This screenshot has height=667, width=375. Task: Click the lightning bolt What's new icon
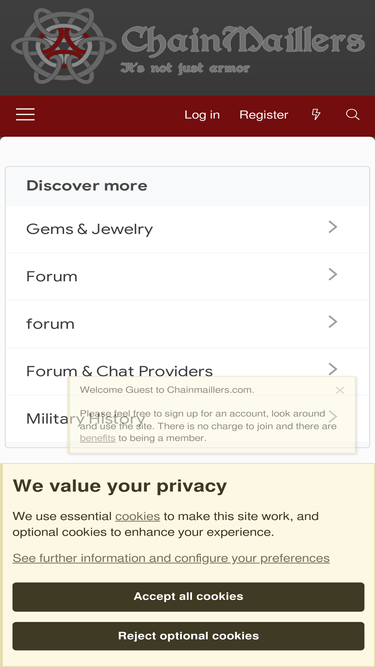(x=316, y=114)
